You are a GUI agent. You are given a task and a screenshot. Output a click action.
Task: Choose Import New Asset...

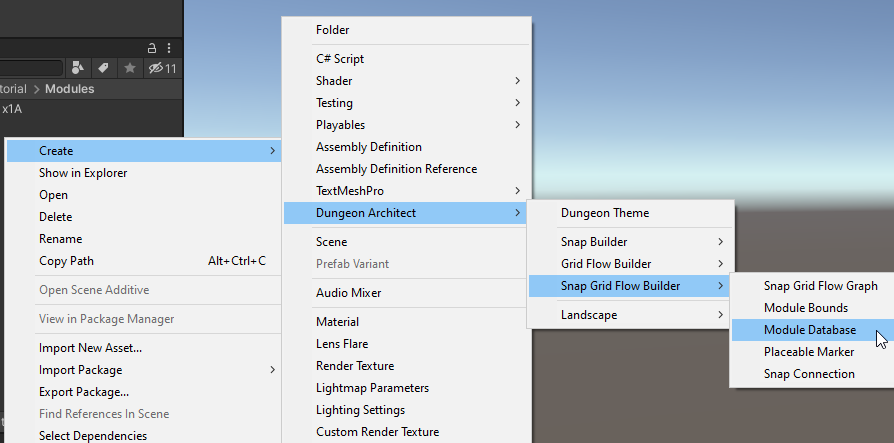tap(144, 348)
